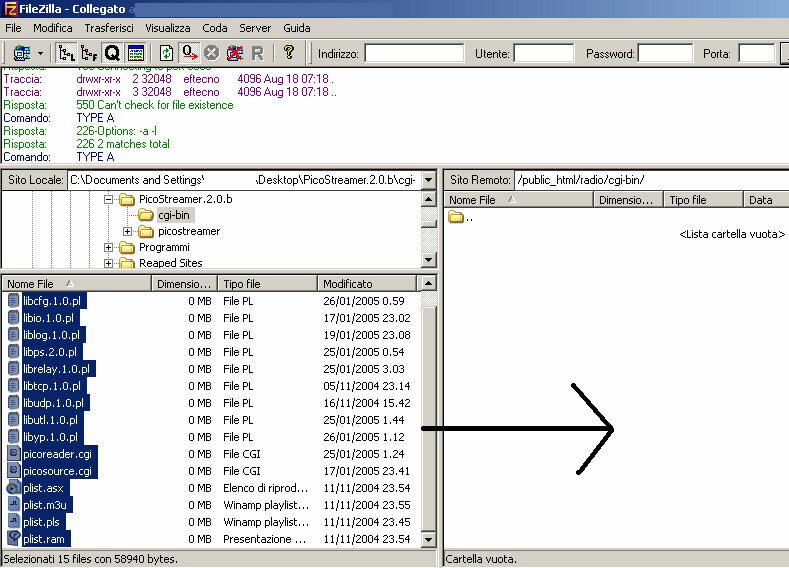
Task: Click the plist.pls file icon
Action: click(x=14, y=522)
